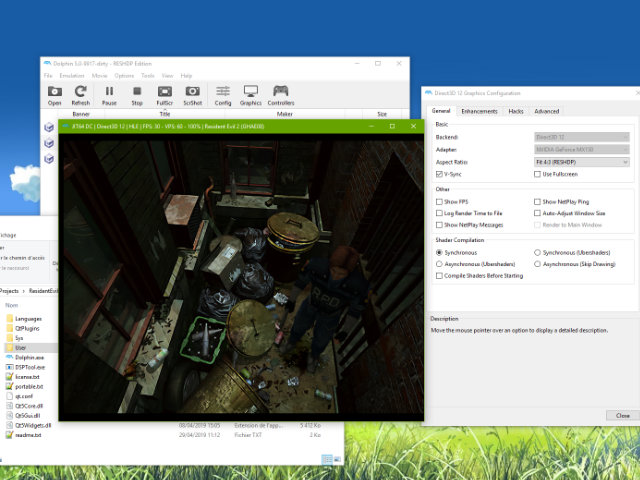
Task: Enable Compile Shaders Before Starting checkbox
Action: pos(439,276)
